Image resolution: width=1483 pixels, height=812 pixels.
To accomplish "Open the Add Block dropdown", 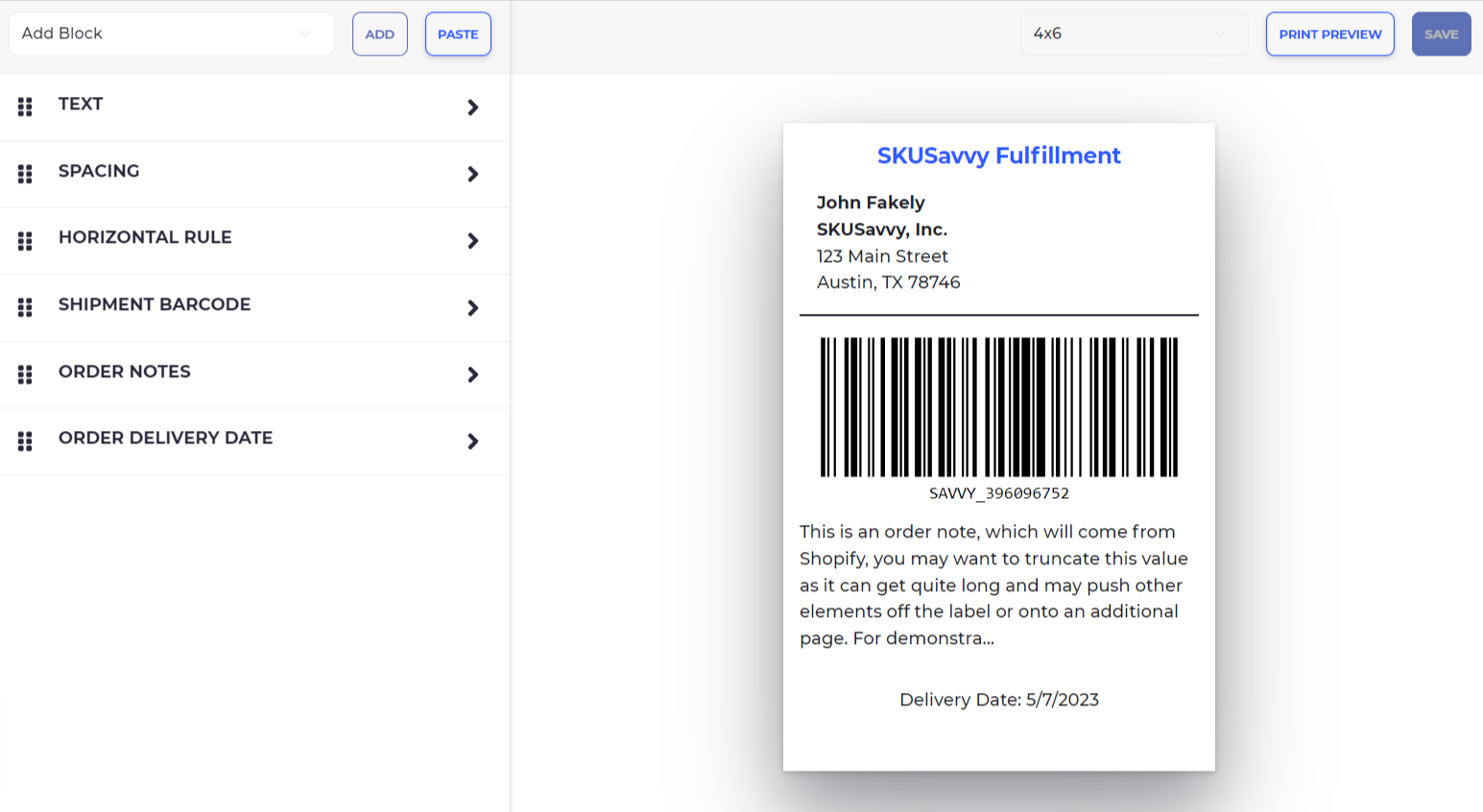I will (x=172, y=34).
